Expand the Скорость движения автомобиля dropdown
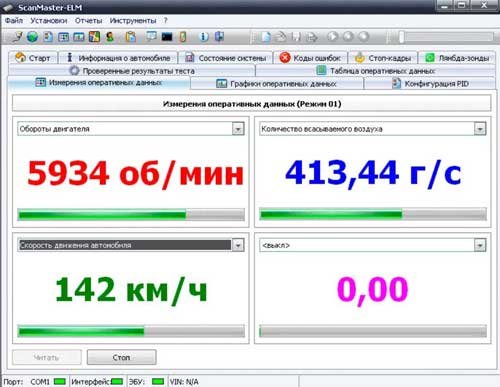Viewport: 500px width, 387px height. (x=238, y=246)
